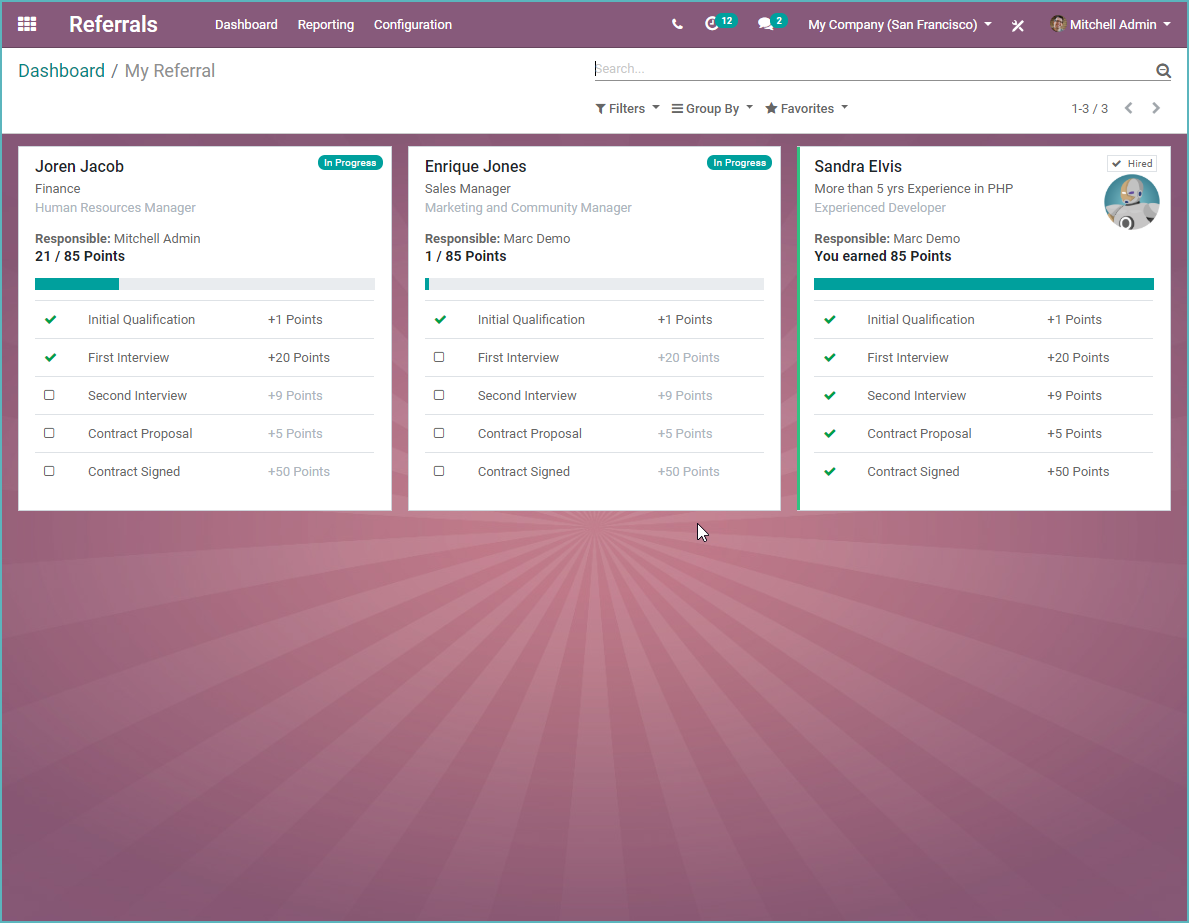Click the developer tools wrench icon
Screen dimensions: 1189x923
[1018, 25]
